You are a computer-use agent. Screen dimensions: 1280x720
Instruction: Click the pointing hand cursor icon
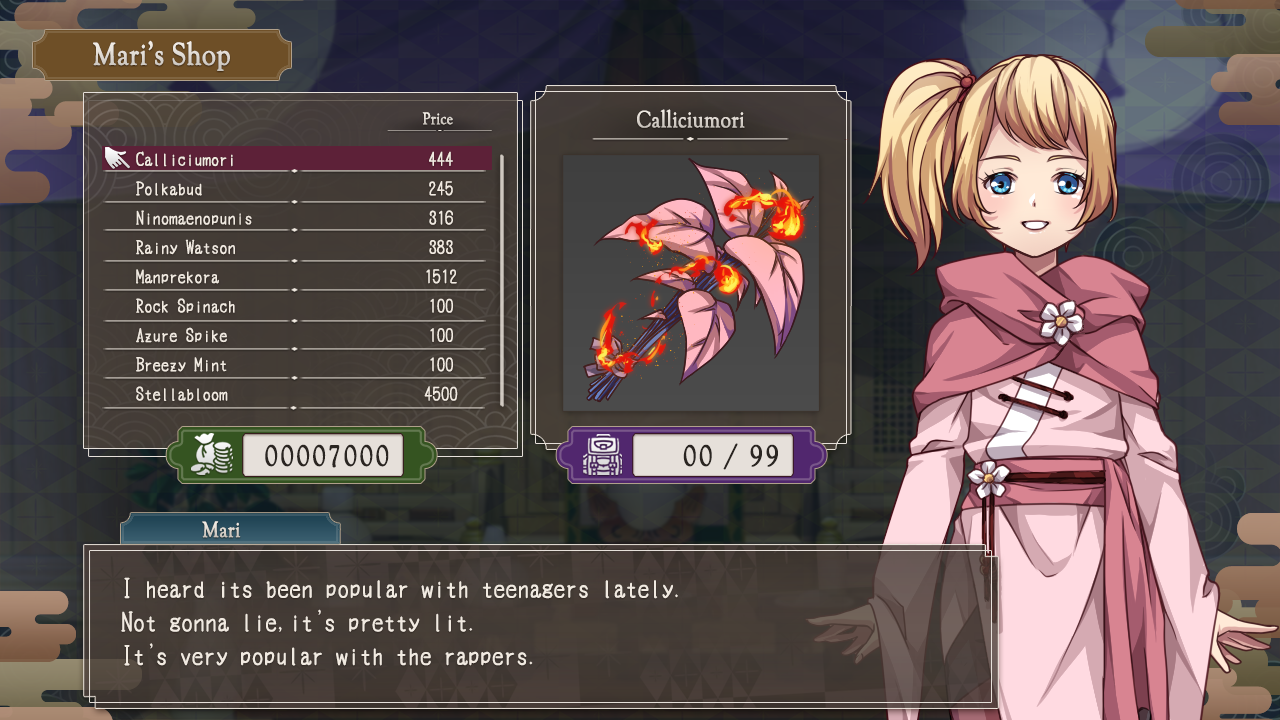pyautogui.click(x=116, y=158)
